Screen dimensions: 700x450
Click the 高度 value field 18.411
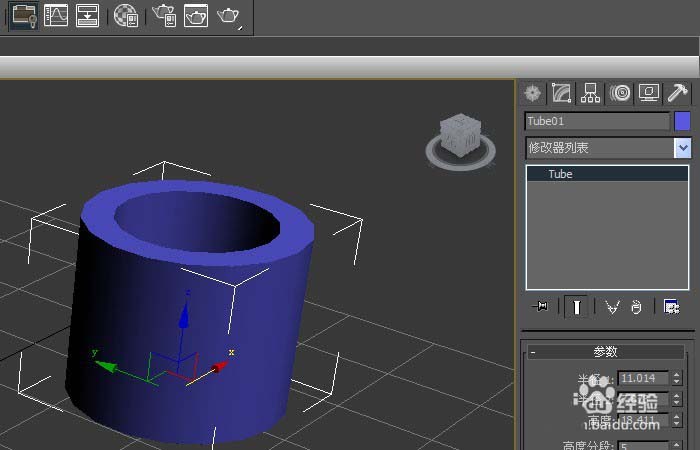coord(643,420)
